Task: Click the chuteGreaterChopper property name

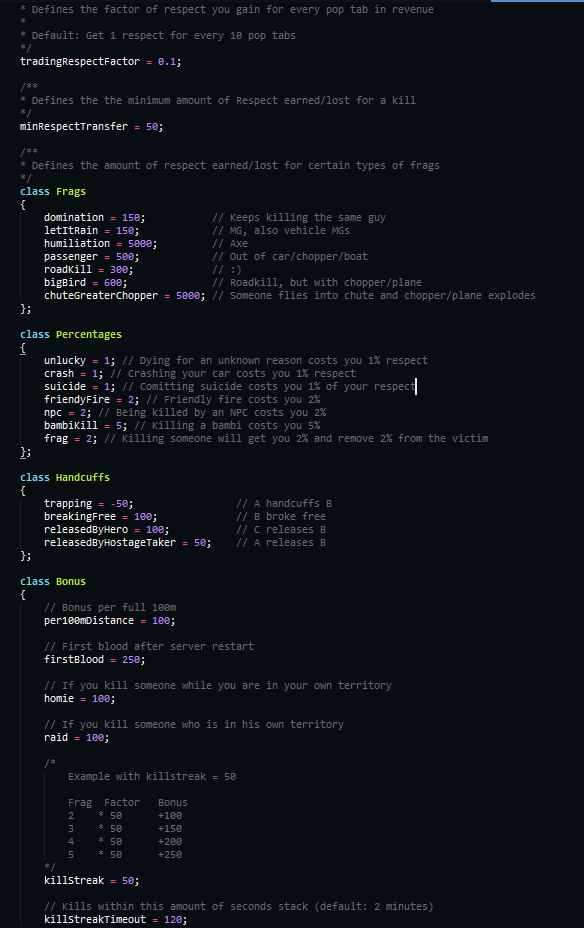Action: [101, 296]
